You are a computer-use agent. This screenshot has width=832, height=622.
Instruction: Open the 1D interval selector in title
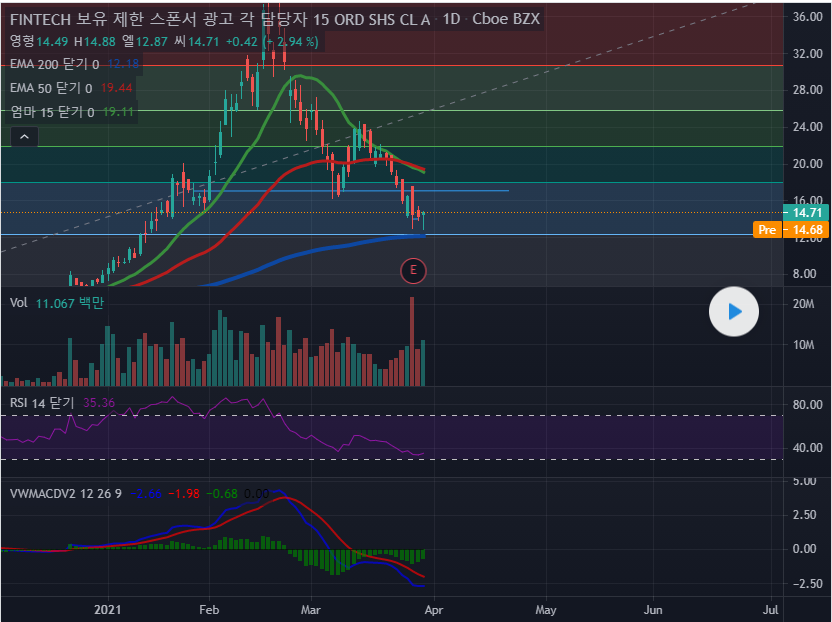click(453, 20)
